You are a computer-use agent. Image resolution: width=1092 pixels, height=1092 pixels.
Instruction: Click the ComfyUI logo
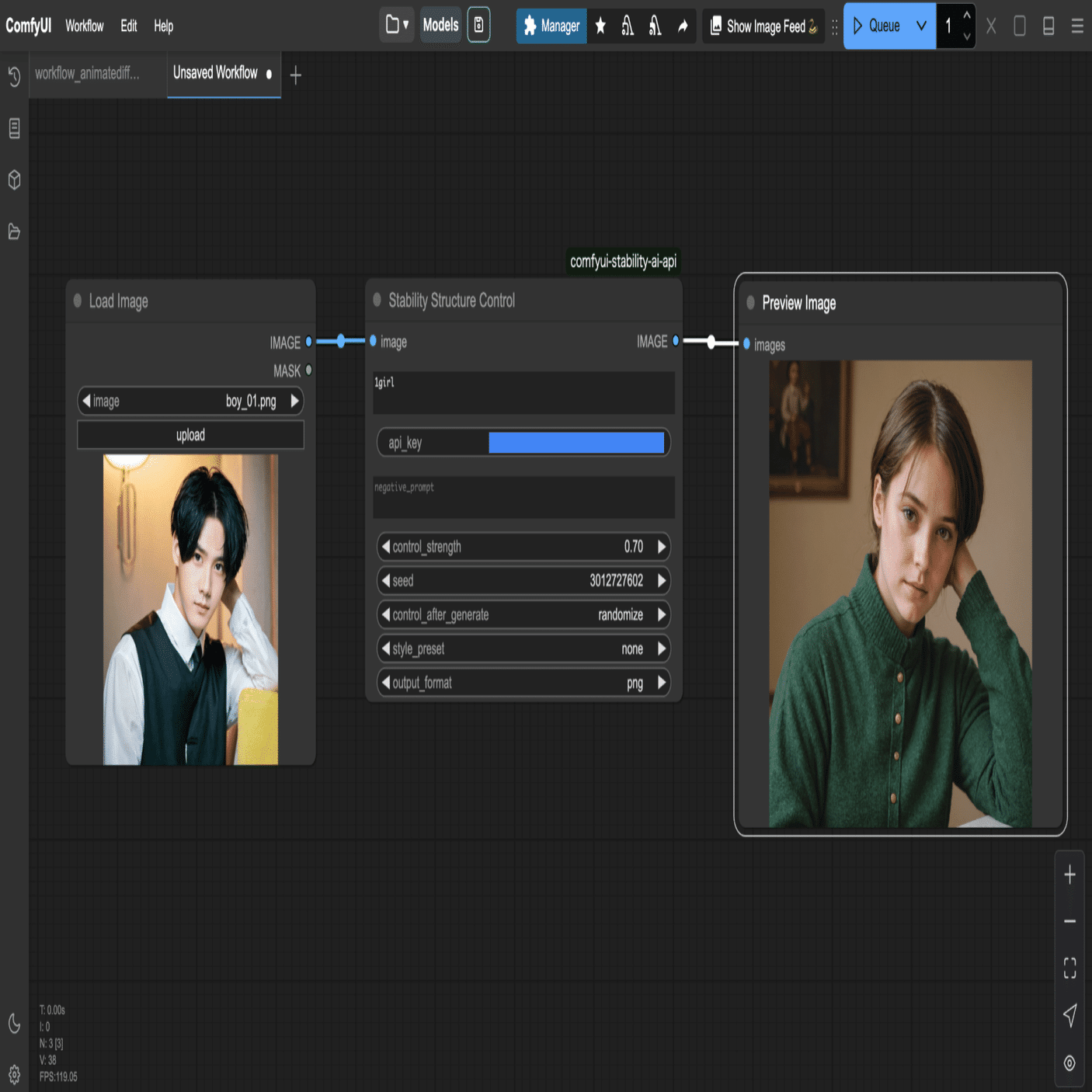coord(28,26)
